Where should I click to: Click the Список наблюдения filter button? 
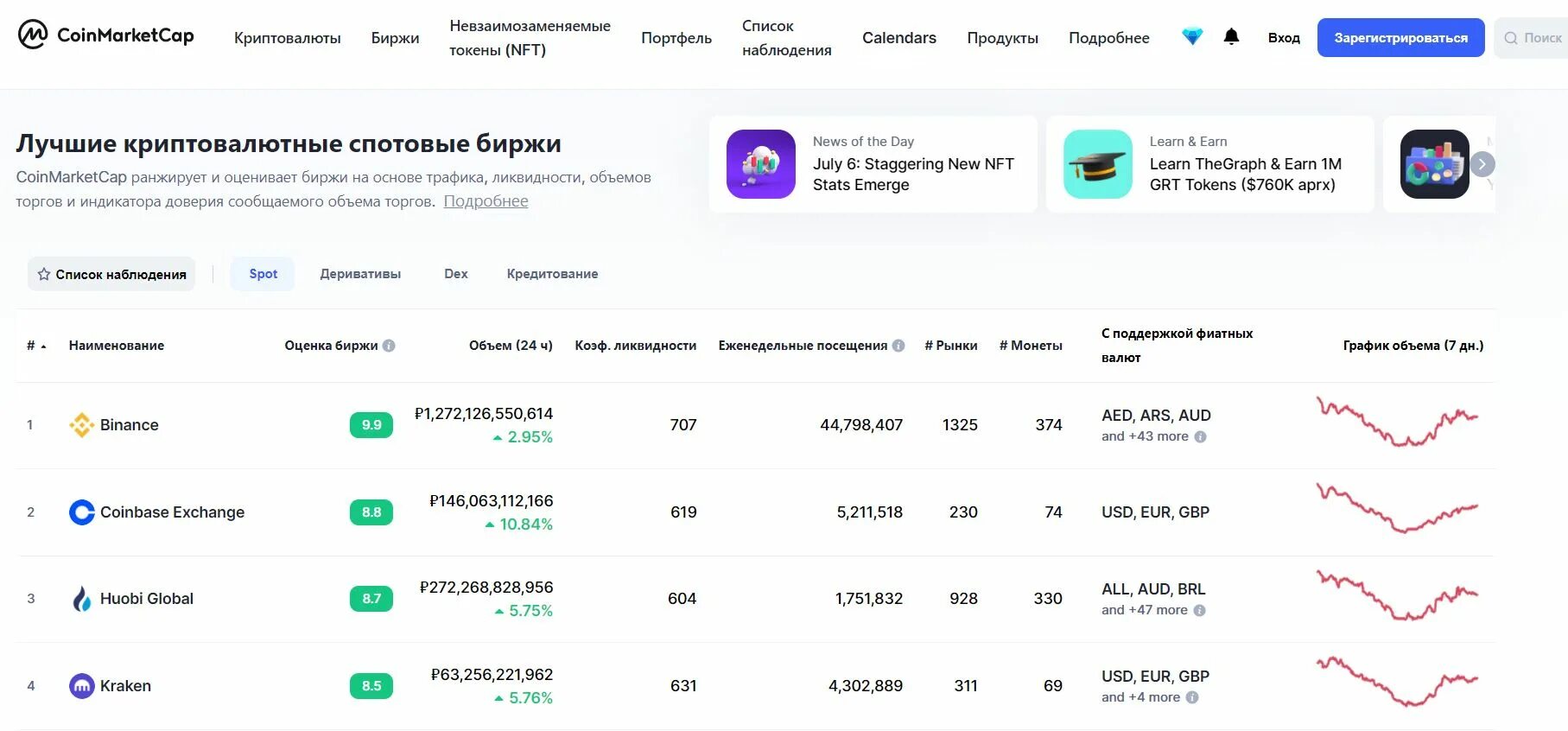(111, 274)
